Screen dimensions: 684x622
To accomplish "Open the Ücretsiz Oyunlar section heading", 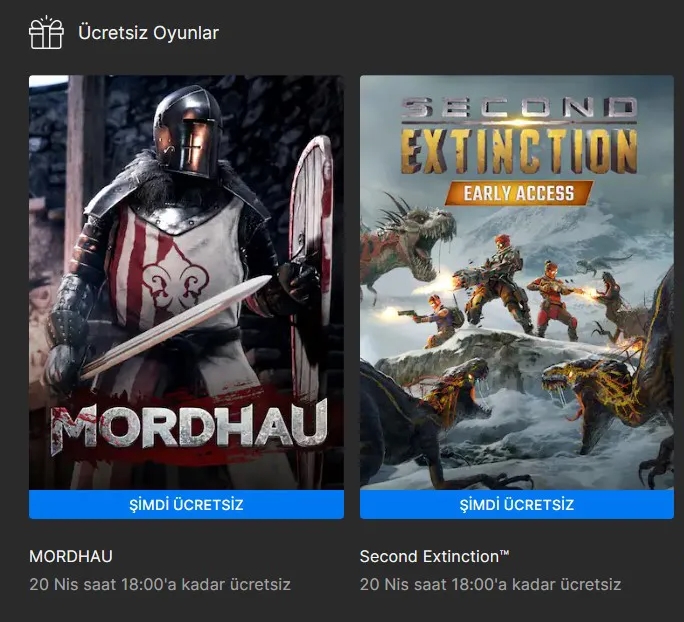I will point(148,33).
